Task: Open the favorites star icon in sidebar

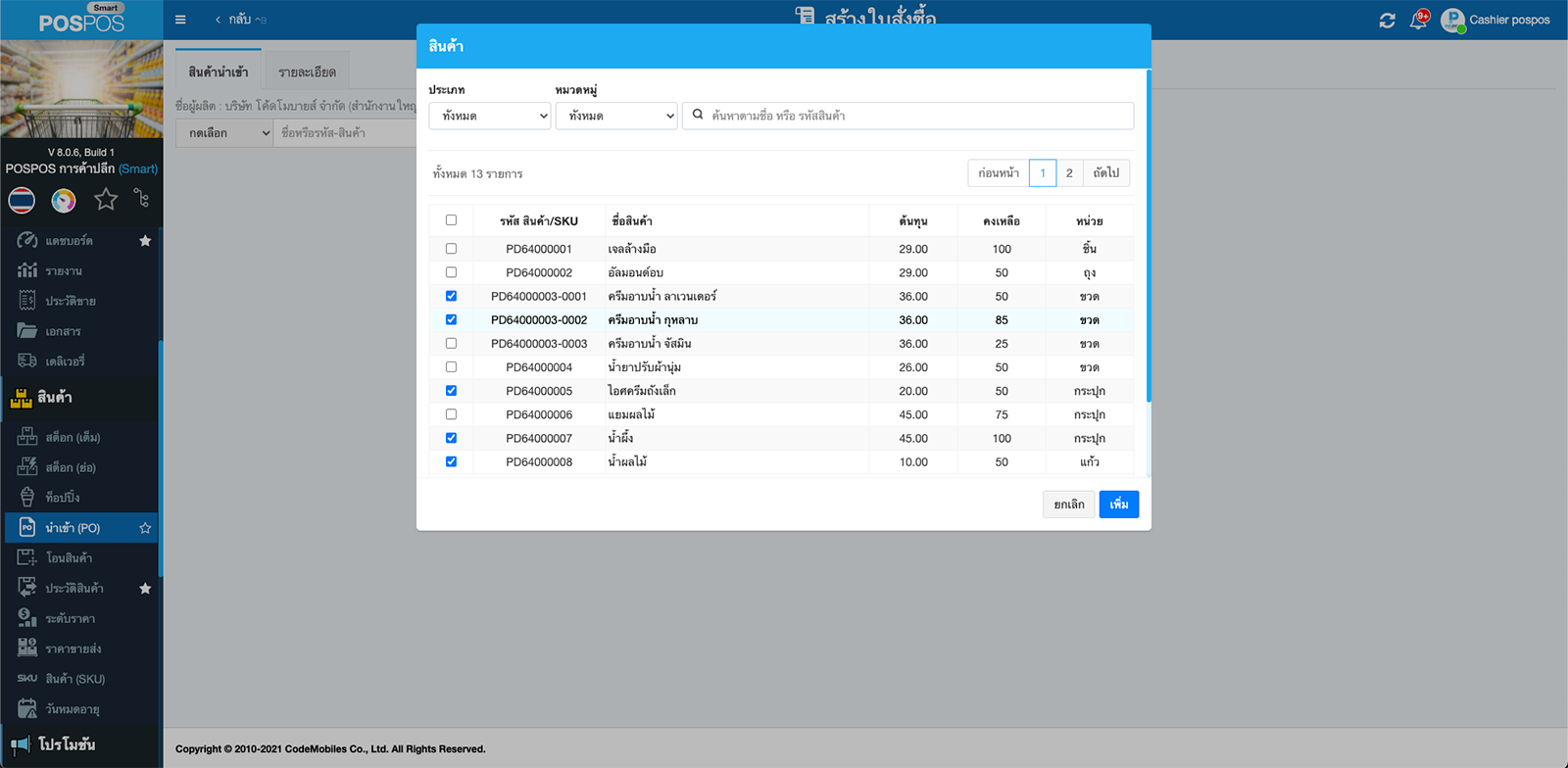Action: click(106, 201)
